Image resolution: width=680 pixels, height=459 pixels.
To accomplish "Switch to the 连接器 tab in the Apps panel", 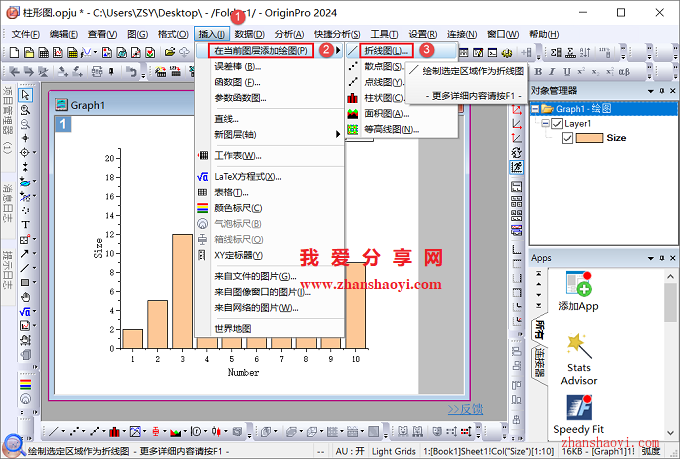I will (539, 362).
